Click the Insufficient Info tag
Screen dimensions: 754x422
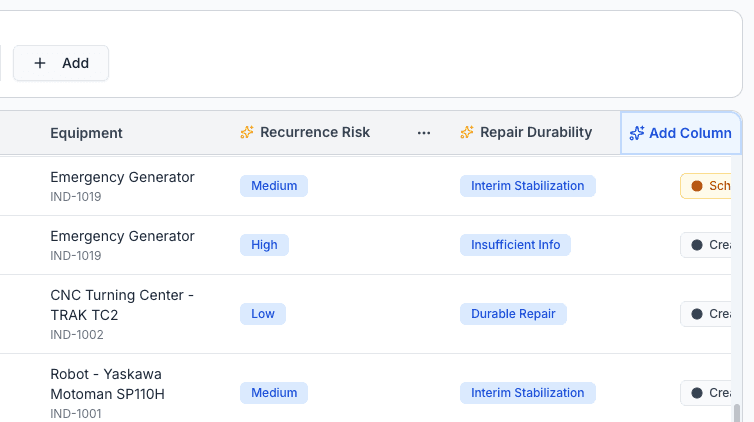tap(515, 245)
